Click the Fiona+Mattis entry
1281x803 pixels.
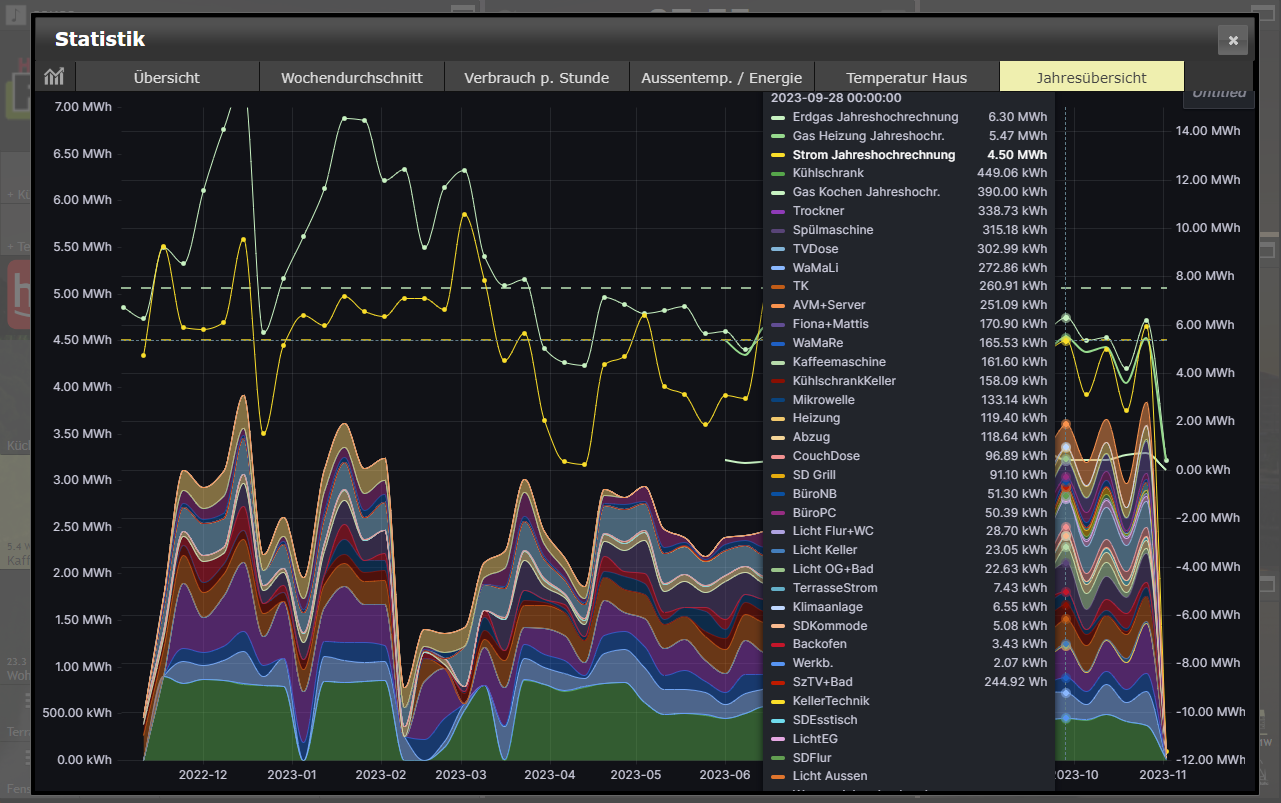point(909,324)
